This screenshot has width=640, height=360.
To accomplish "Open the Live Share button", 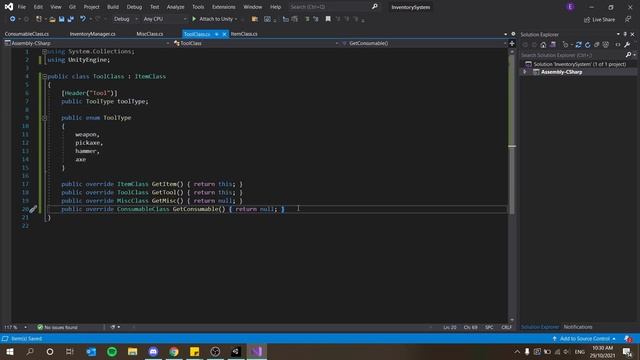I will [x=599, y=20].
